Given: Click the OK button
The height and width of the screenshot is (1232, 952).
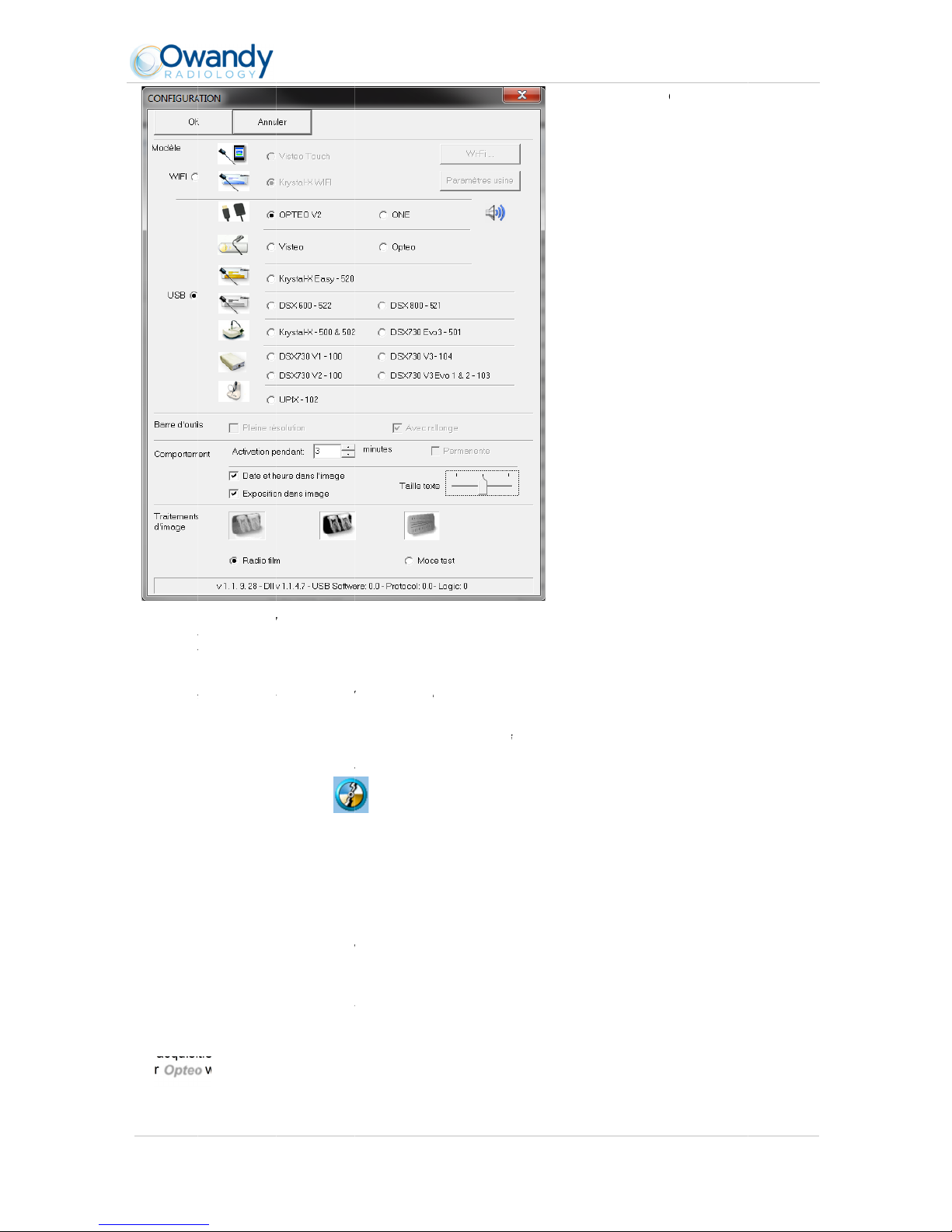Looking at the screenshot, I should [x=194, y=122].
